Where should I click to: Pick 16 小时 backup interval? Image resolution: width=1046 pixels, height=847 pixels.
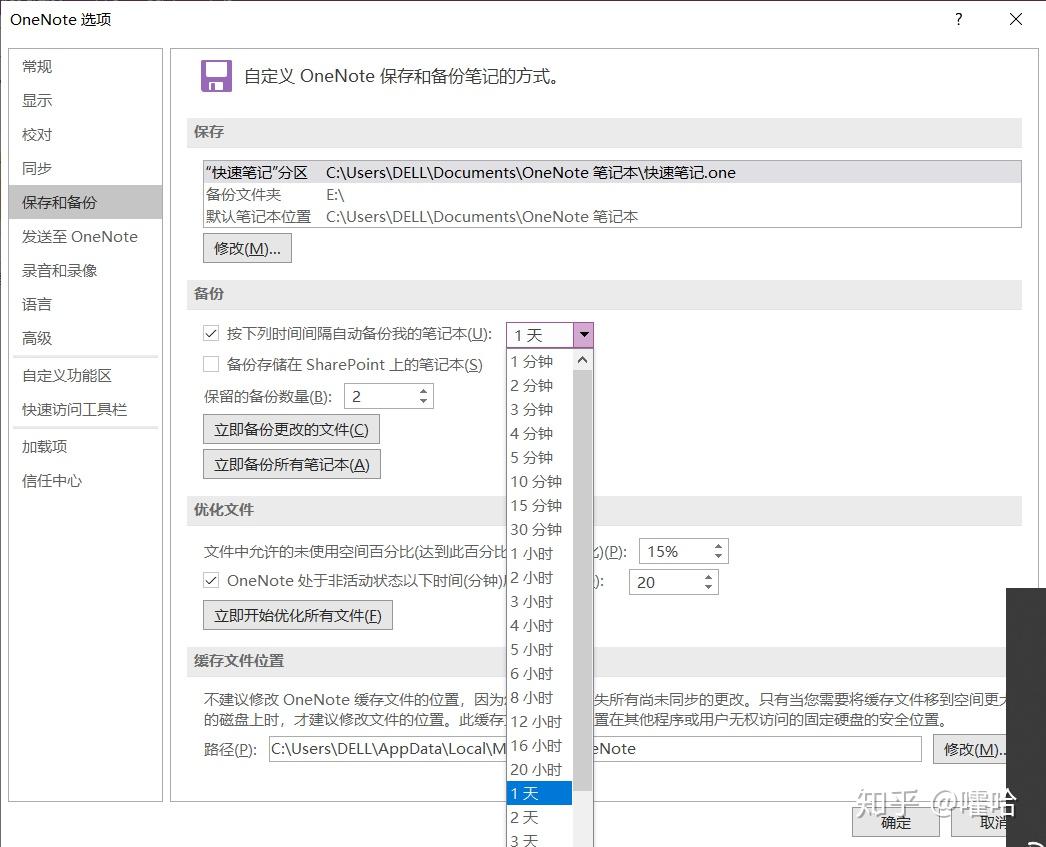540,746
